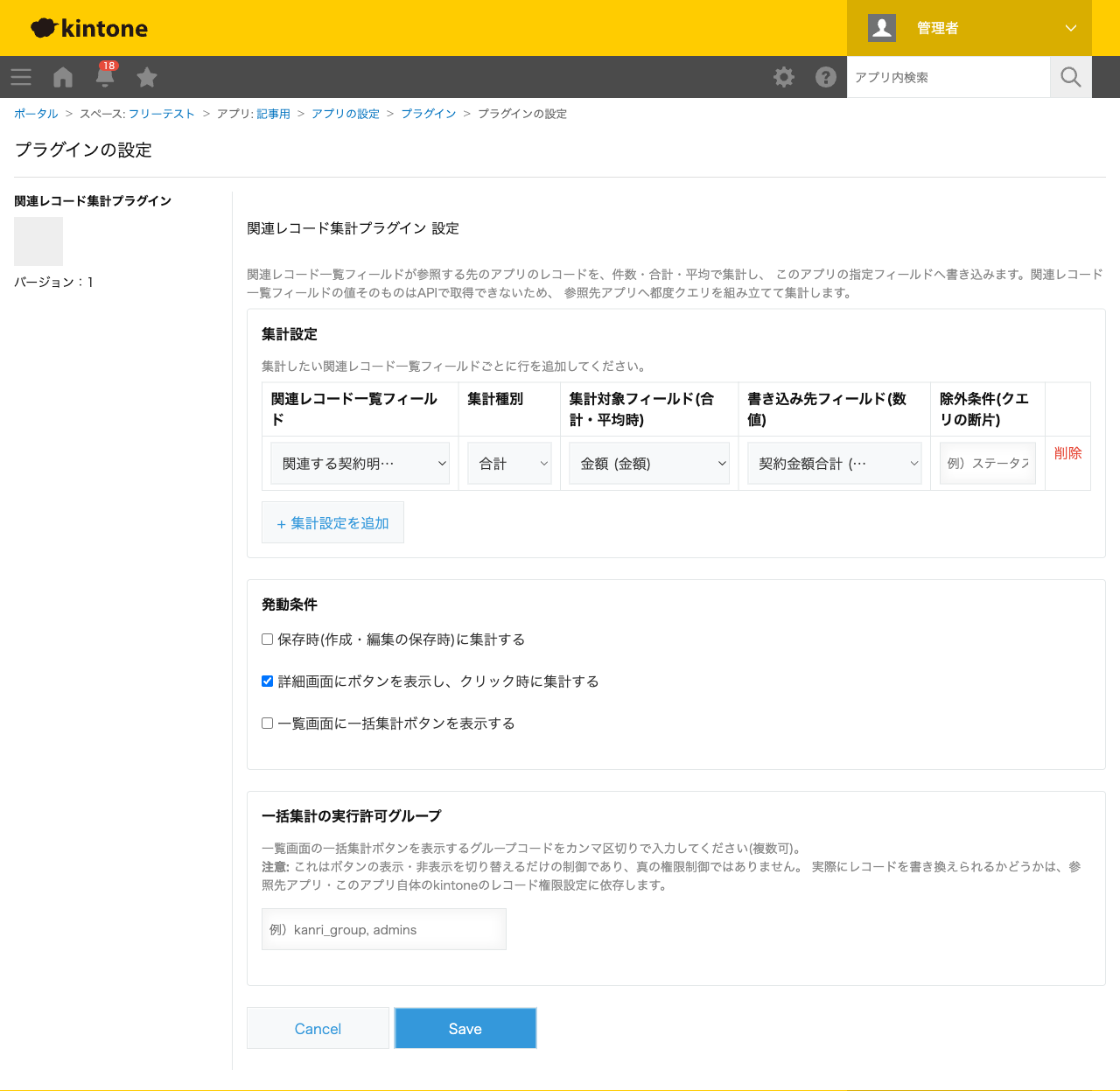Open notifications bell with 18 badge
This screenshot has width=1120, height=1091.
click(x=106, y=75)
